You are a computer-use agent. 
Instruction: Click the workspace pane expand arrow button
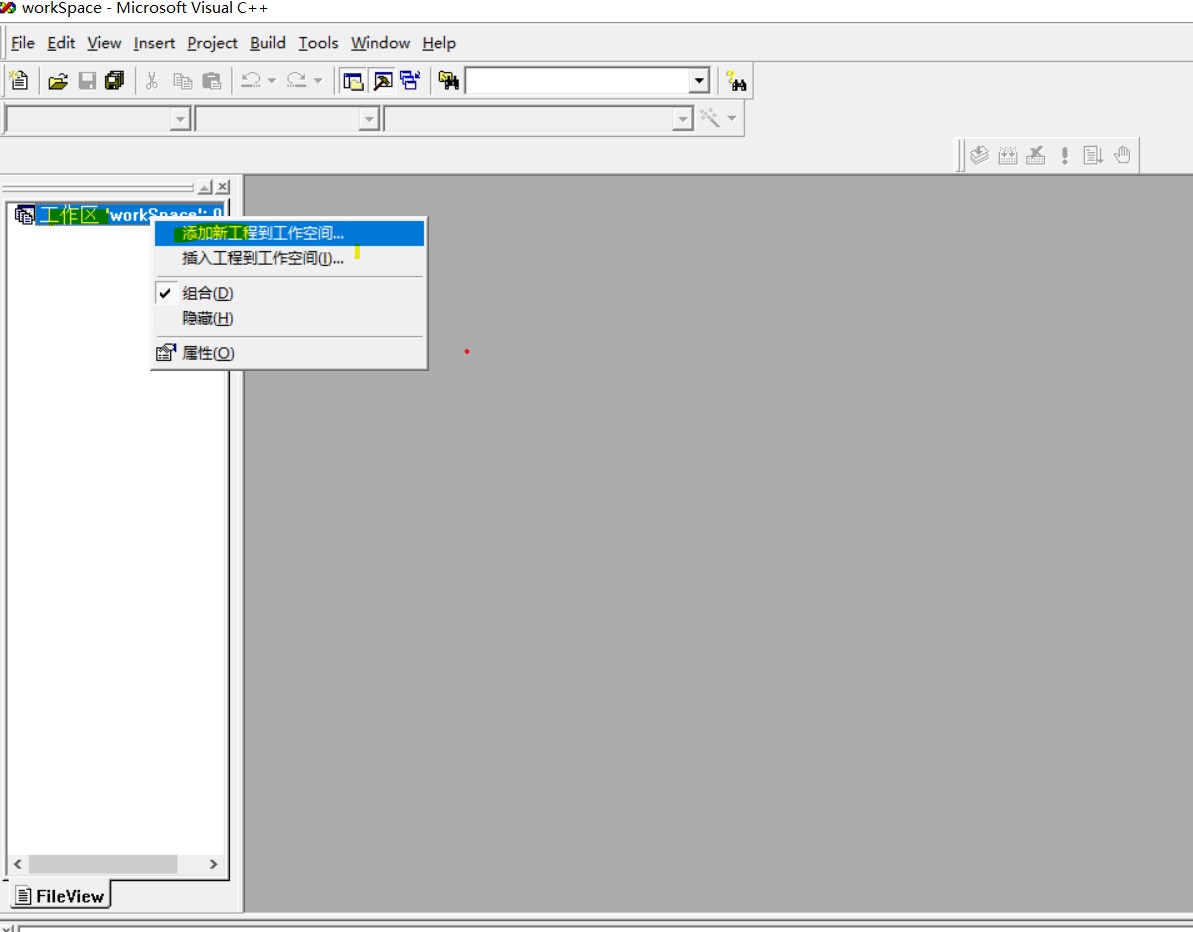205,186
